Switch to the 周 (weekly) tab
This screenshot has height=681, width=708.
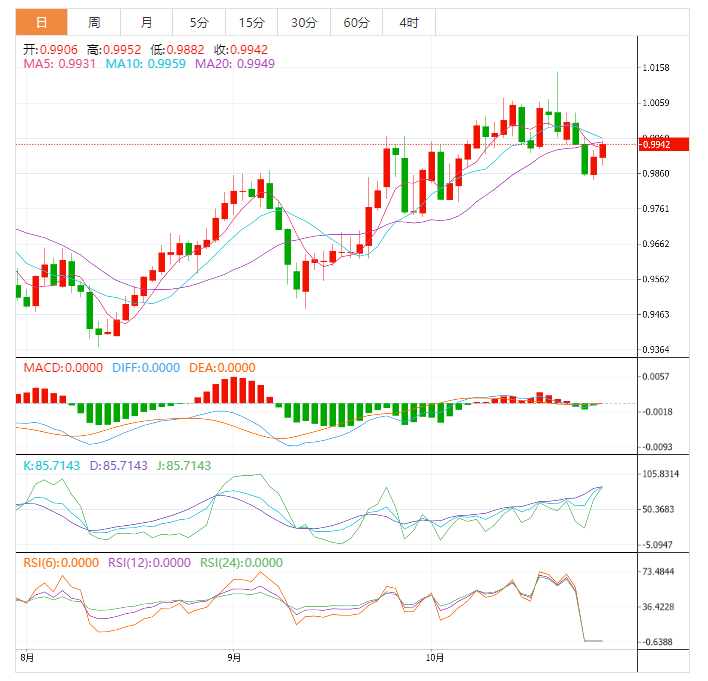tap(94, 22)
